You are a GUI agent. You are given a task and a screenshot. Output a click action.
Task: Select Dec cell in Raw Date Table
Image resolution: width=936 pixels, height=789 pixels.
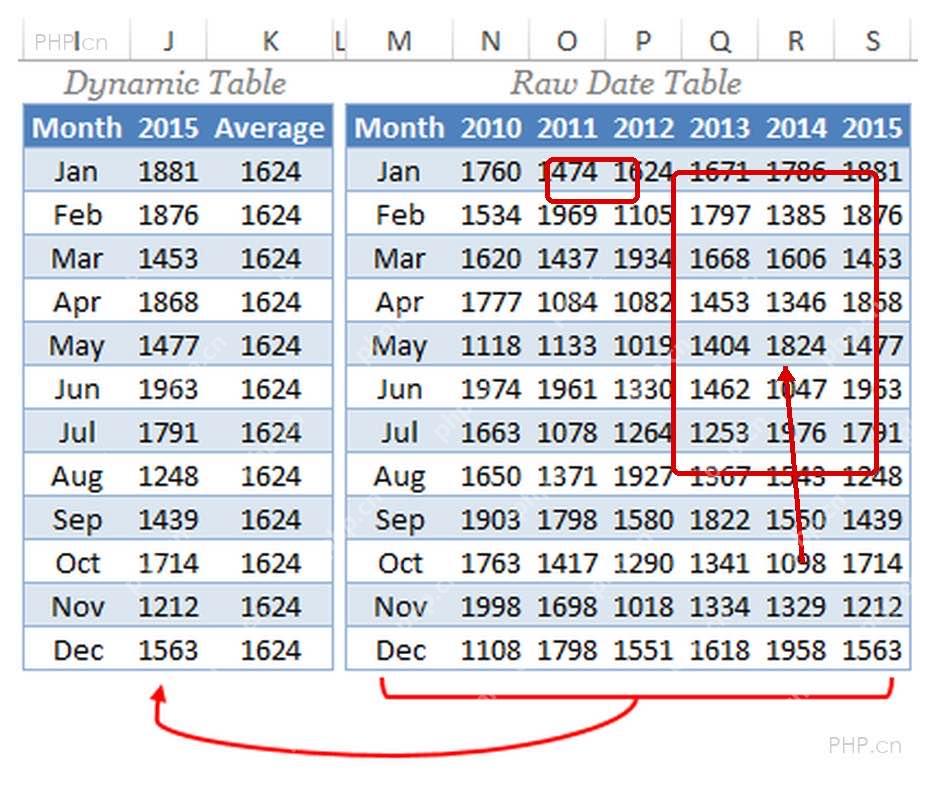400,651
